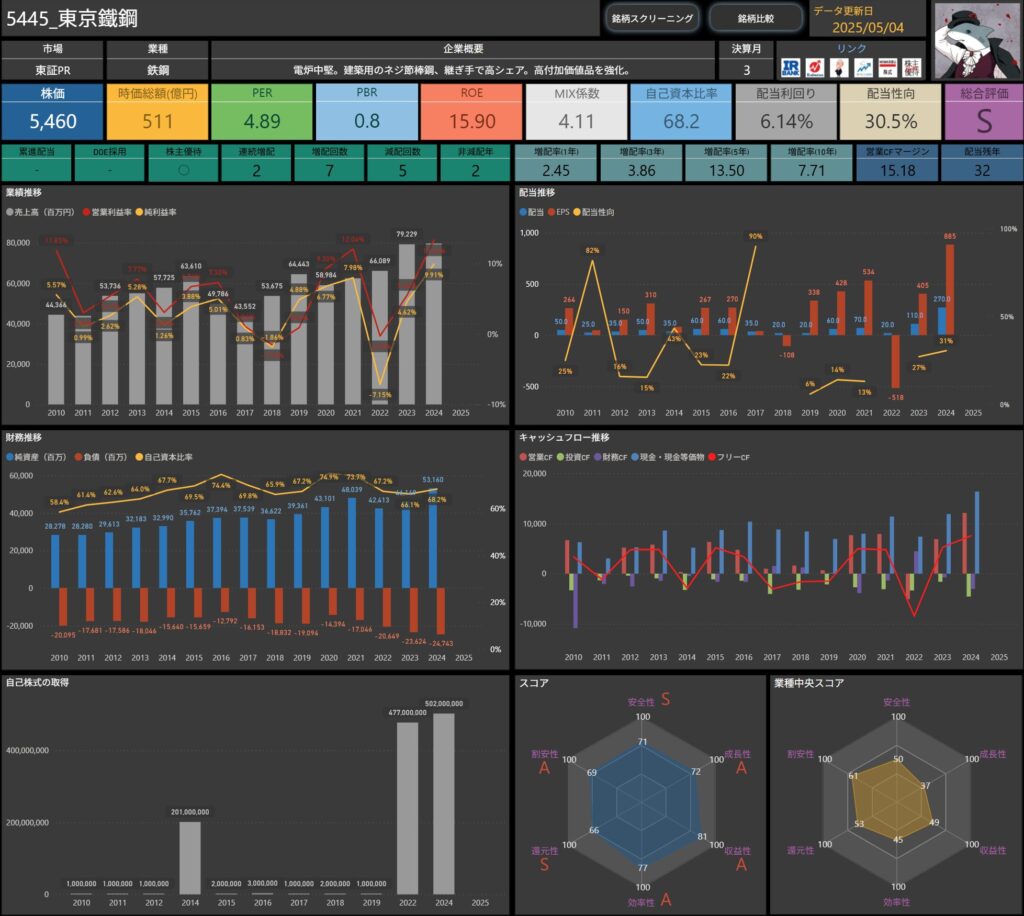Click the 配当利回り 6.14% value

click(x=786, y=121)
